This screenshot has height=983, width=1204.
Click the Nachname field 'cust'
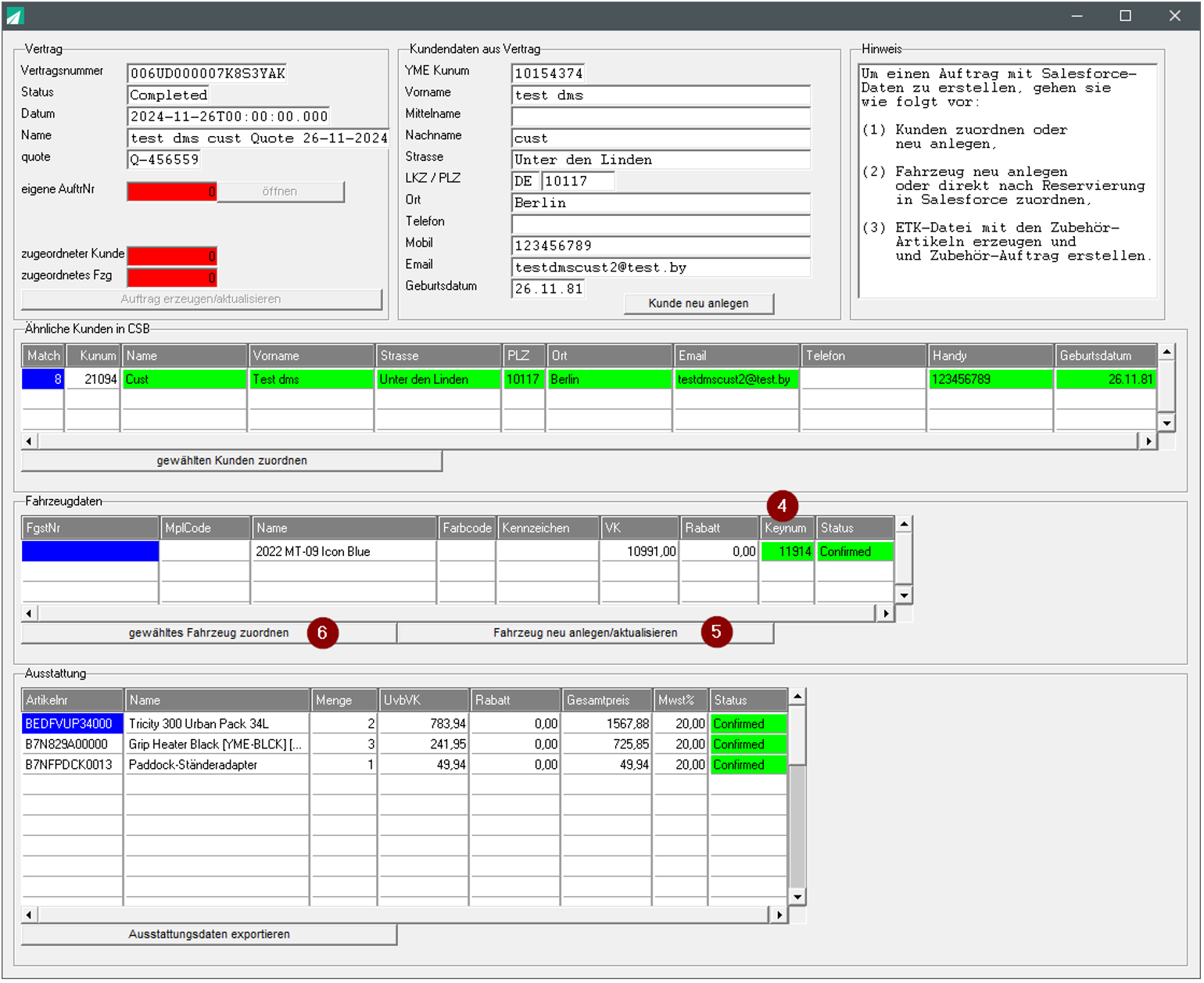point(661,138)
